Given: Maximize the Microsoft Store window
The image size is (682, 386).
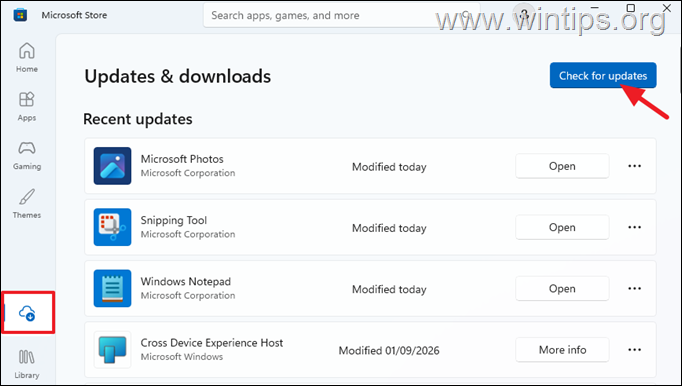Looking at the screenshot, I should click(631, 8).
